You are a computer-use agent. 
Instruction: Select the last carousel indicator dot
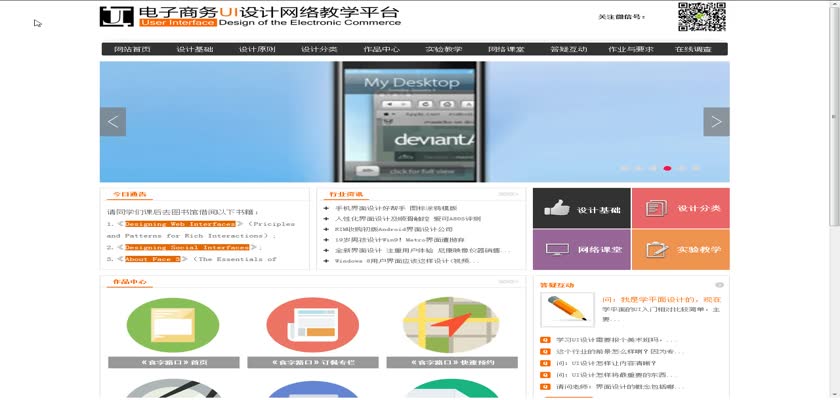click(x=696, y=168)
